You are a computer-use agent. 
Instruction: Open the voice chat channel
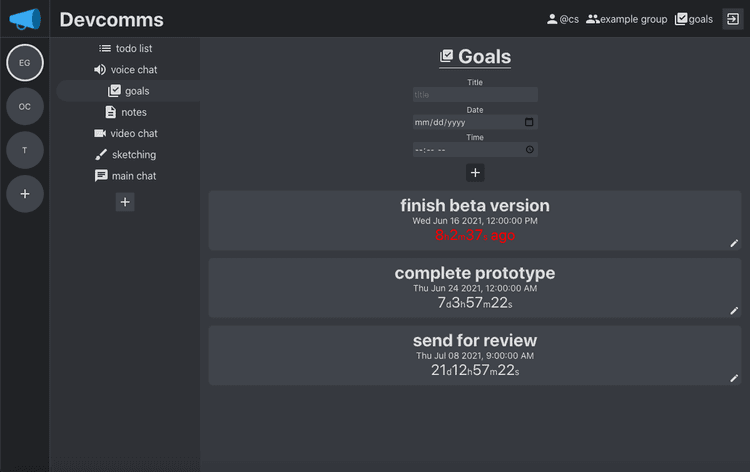[x=125, y=70]
